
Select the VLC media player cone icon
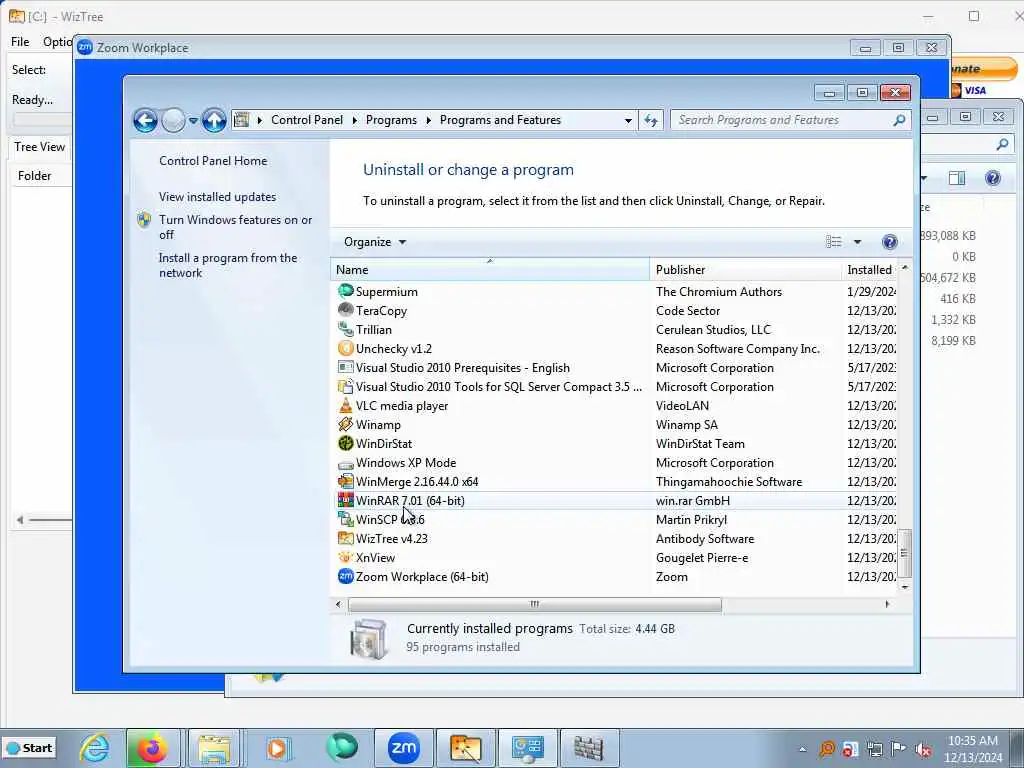(x=345, y=406)
